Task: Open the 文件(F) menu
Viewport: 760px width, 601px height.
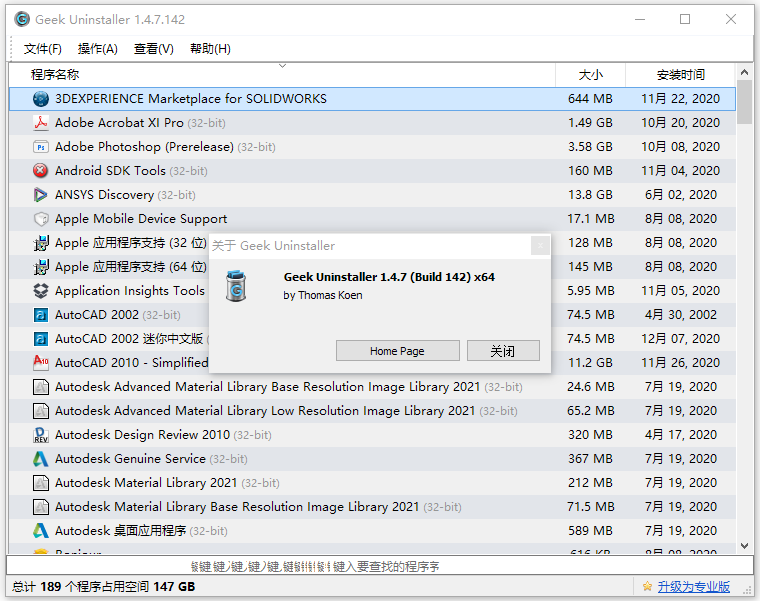Action: (43, 49)
